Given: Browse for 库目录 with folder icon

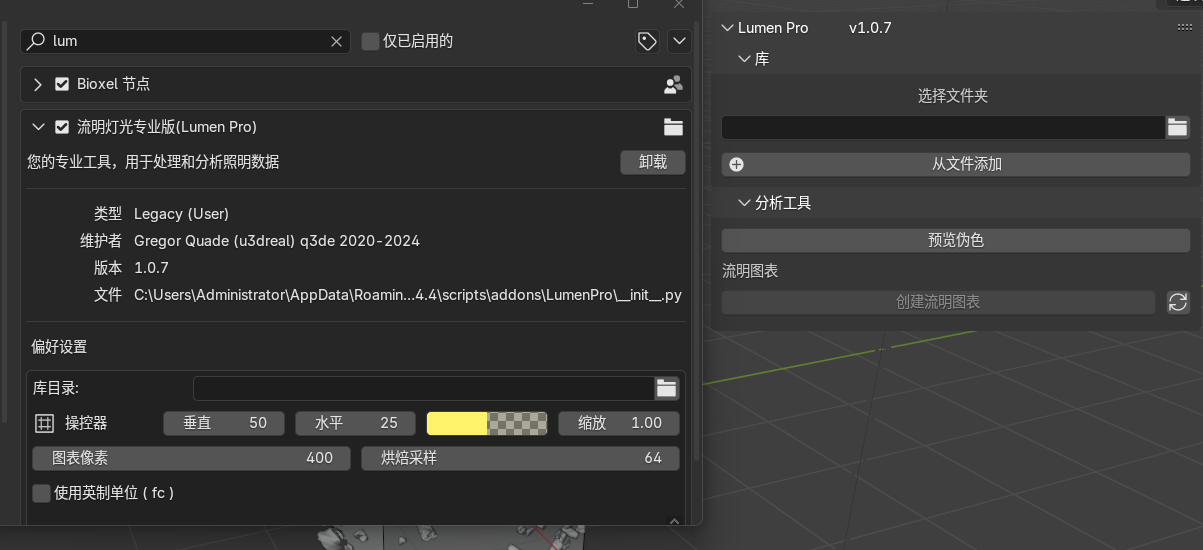Looking at the screenshot, I should pos(667,388).
